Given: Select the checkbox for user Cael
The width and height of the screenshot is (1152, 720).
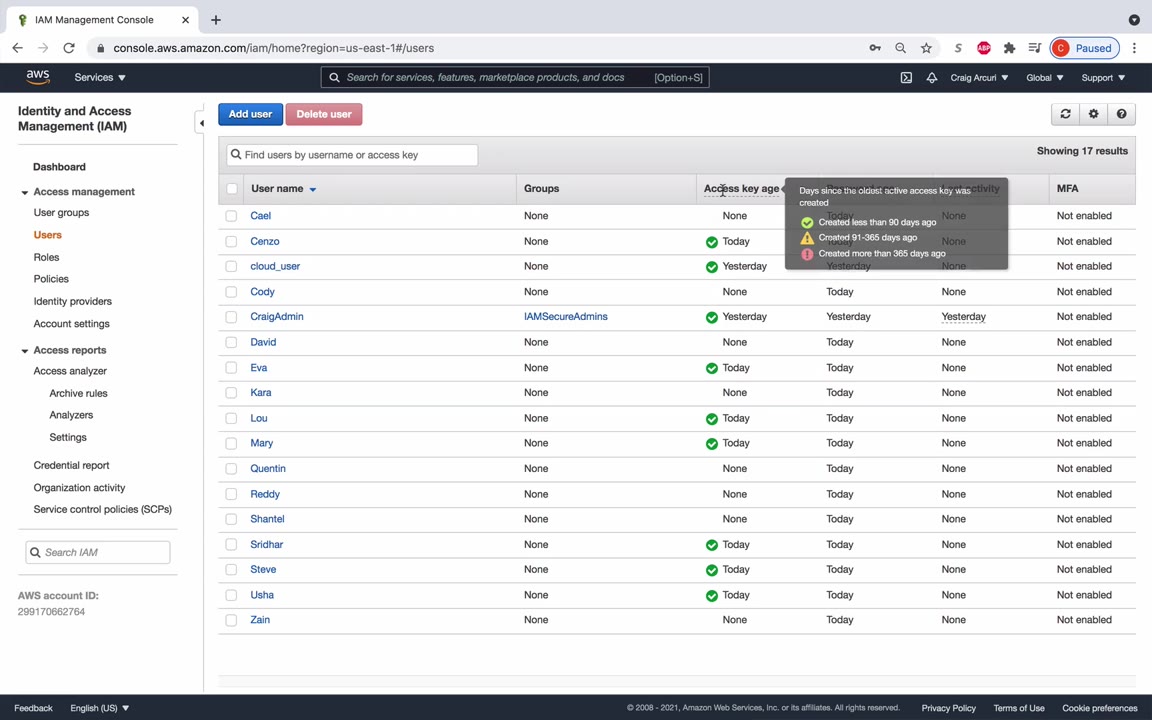Looking at the screenshot, I should click(x=231, y=216).
